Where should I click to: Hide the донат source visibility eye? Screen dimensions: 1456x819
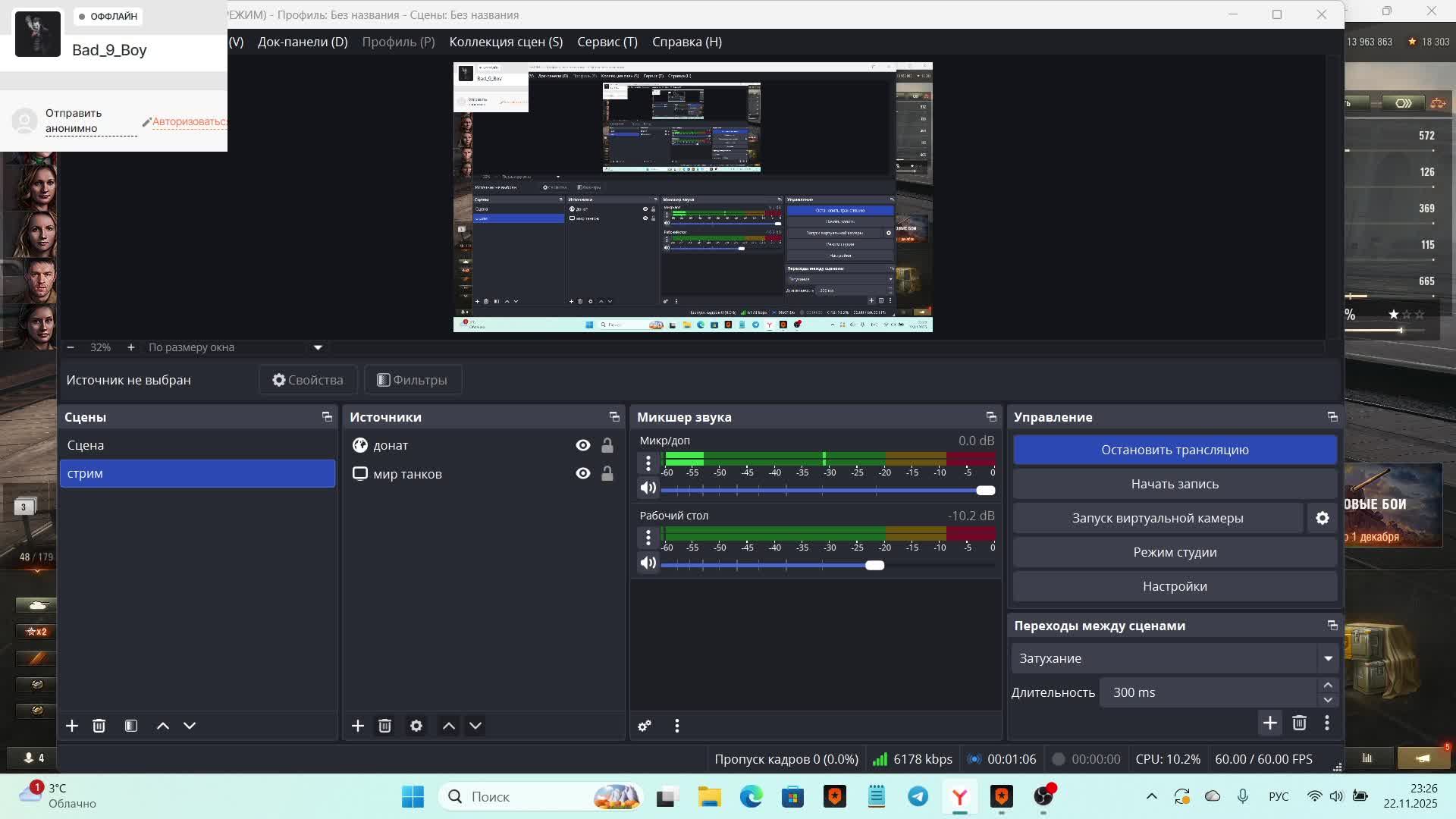pos(582,445)
